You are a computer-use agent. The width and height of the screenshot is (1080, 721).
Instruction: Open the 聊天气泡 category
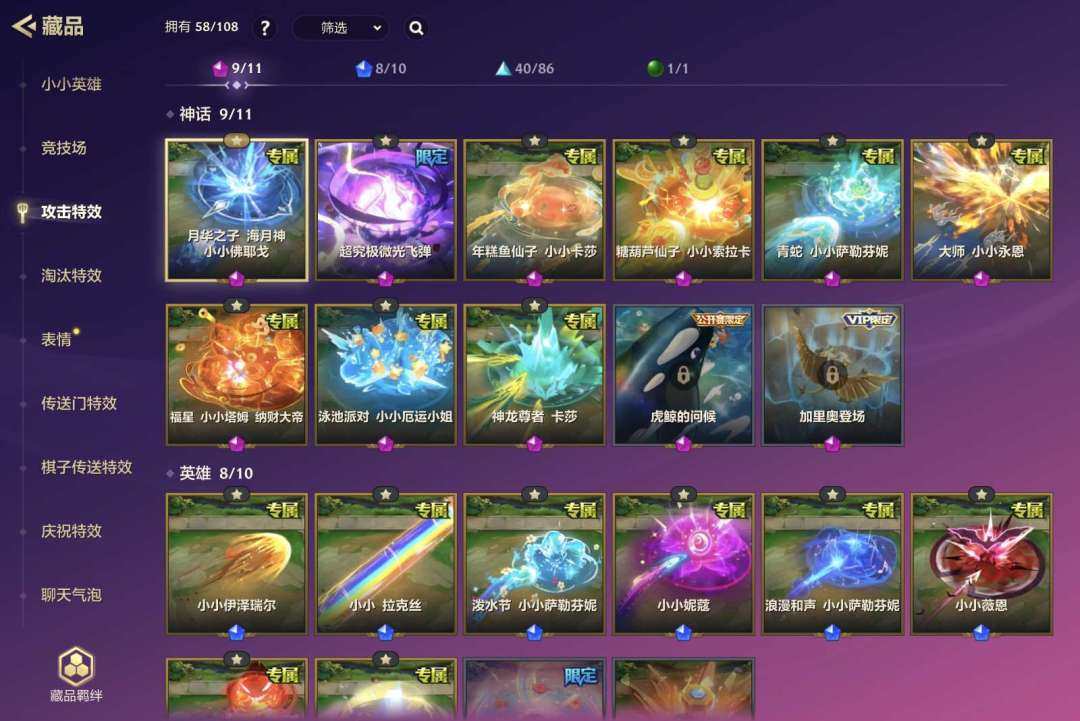pyautogui.click(x=71, y=595)
